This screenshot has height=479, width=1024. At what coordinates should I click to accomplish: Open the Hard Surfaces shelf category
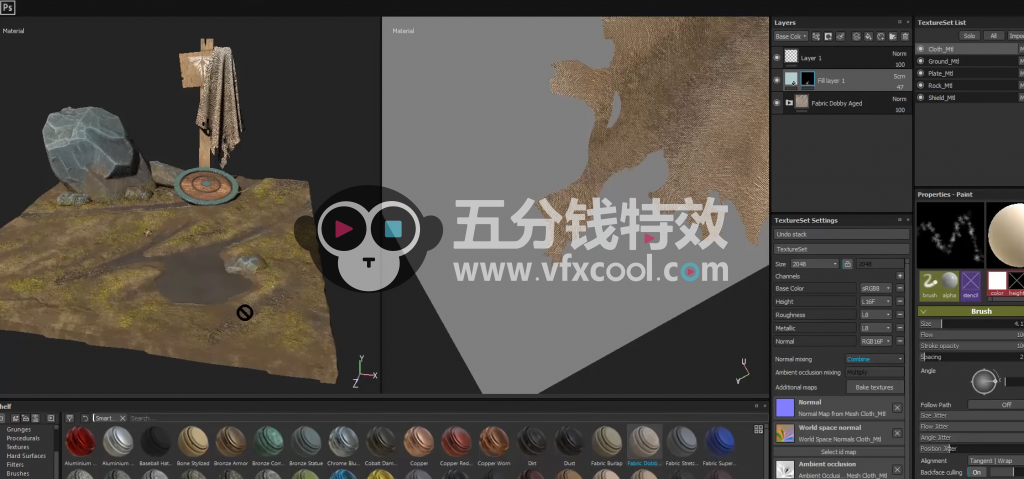tap(26, 455)
